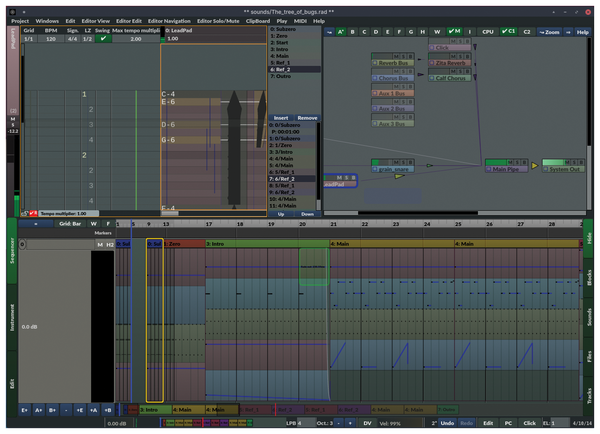Viewport: 600px width, 434px height.
Task: Click the Down button under the playlist
Action: pos(307,214)
